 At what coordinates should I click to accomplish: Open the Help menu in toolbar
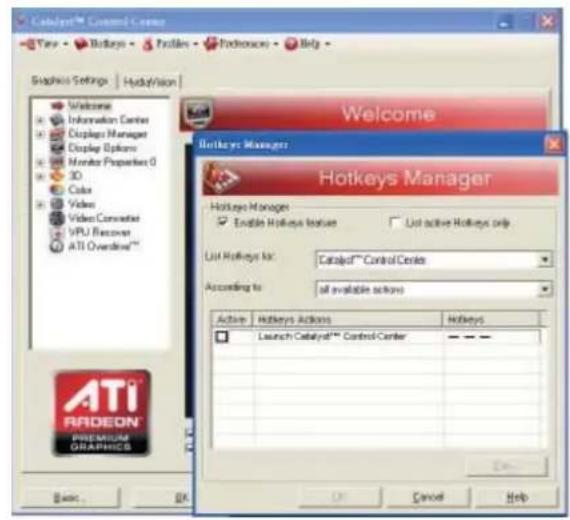point(307,44)
